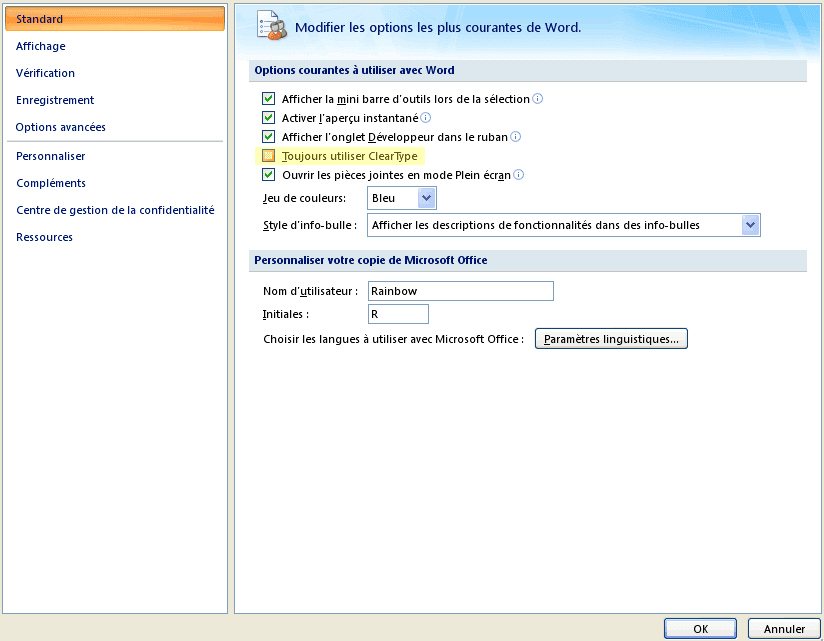Confirm with the OK button
This screenshot has width=824, height=641.
coord(700,629)
